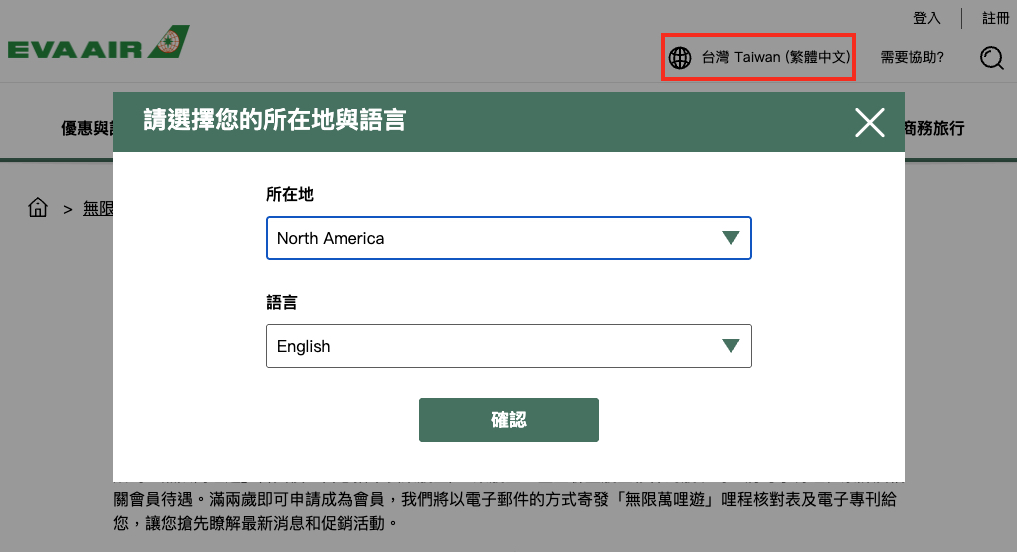Click the 註冊 register link
This screenshot has width=1017, height=552.
point(996,18)
